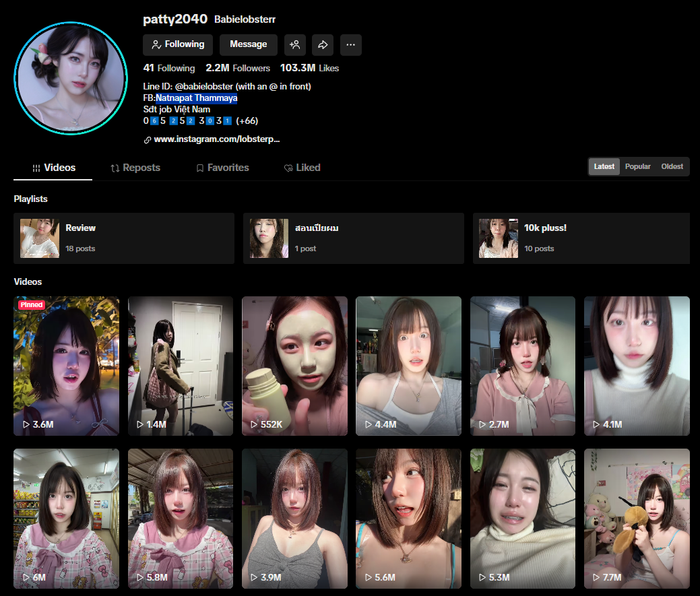The height and width of the screenshot is (596, 700).
Task: Switch to the Reposts tab
Action: click(x=135, y=168)
